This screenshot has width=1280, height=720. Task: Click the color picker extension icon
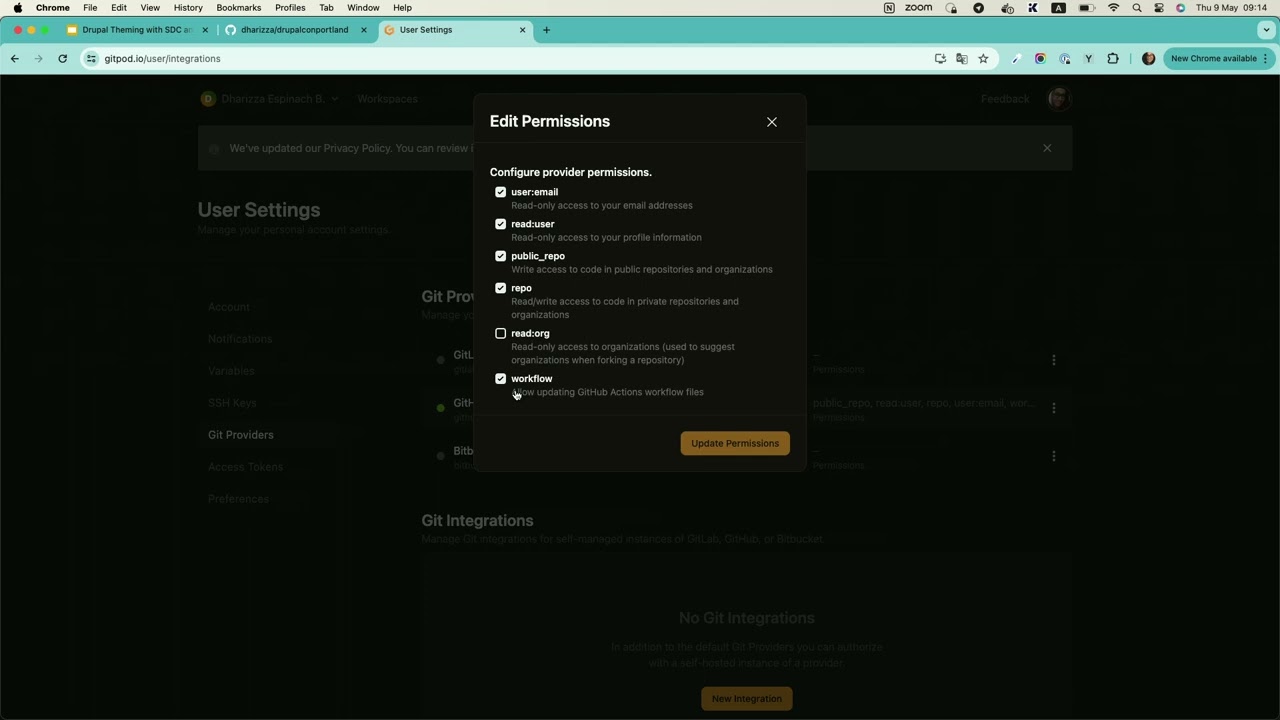tap(1017, 59)
